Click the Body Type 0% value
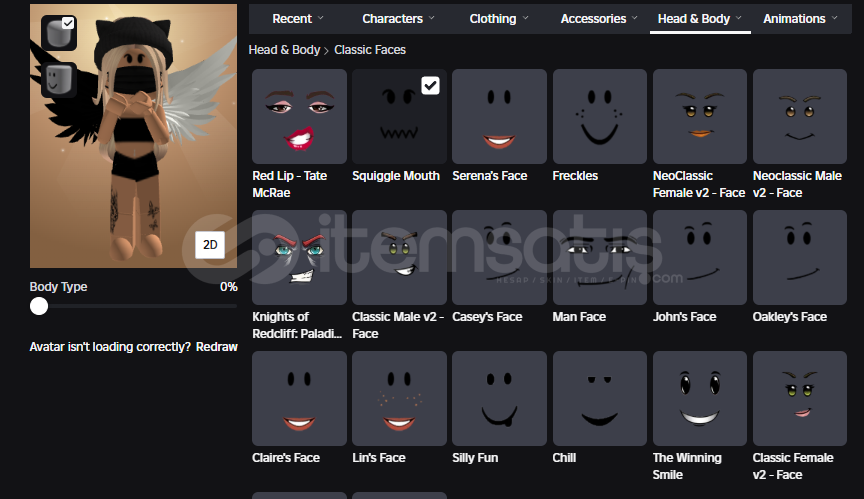The height and width of the screenshot is (499, 864). [229, 286]
